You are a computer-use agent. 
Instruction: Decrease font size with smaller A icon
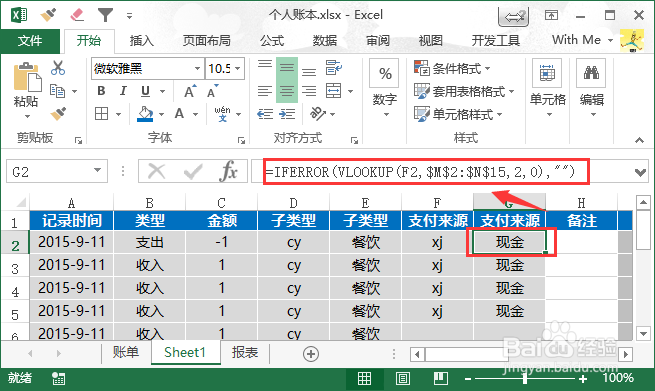[212, 91]
